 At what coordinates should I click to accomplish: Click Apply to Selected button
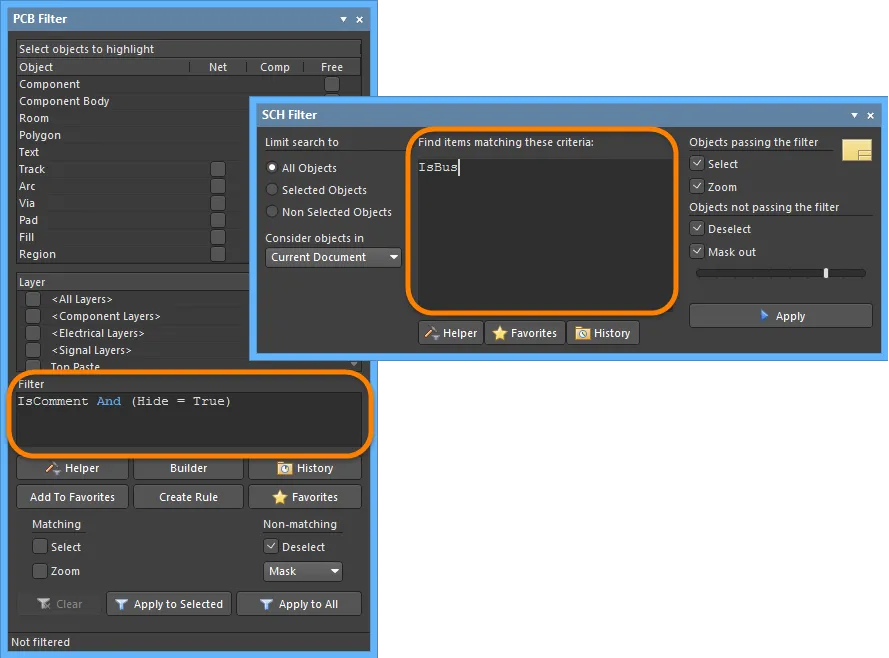click(169, 604)
